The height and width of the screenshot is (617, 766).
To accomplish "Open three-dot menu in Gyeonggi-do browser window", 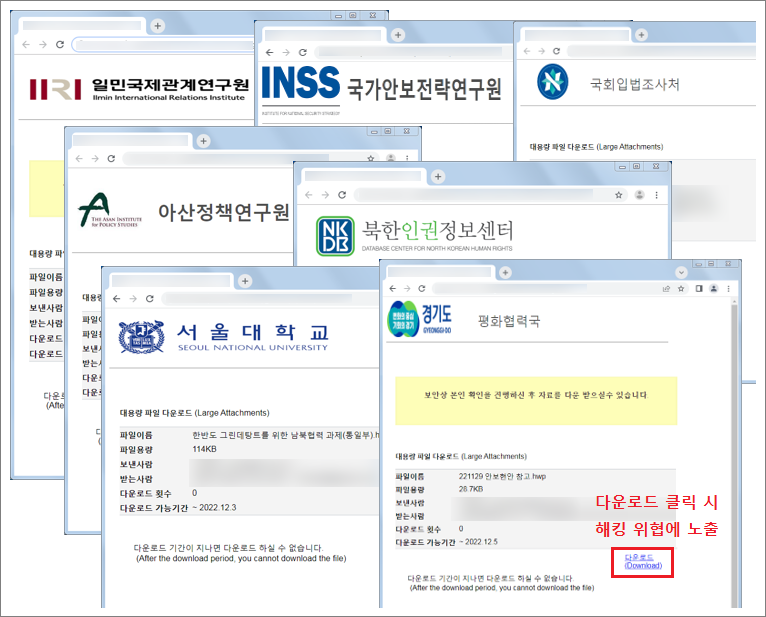I will [729, 288].
